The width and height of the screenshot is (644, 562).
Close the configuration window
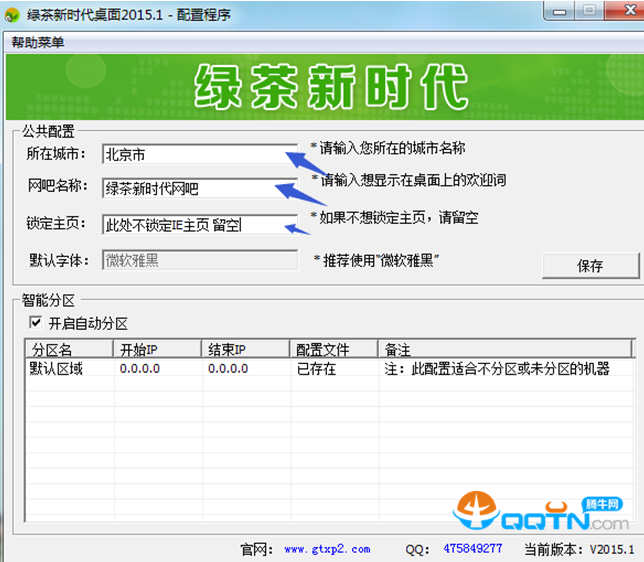[624, 10]
